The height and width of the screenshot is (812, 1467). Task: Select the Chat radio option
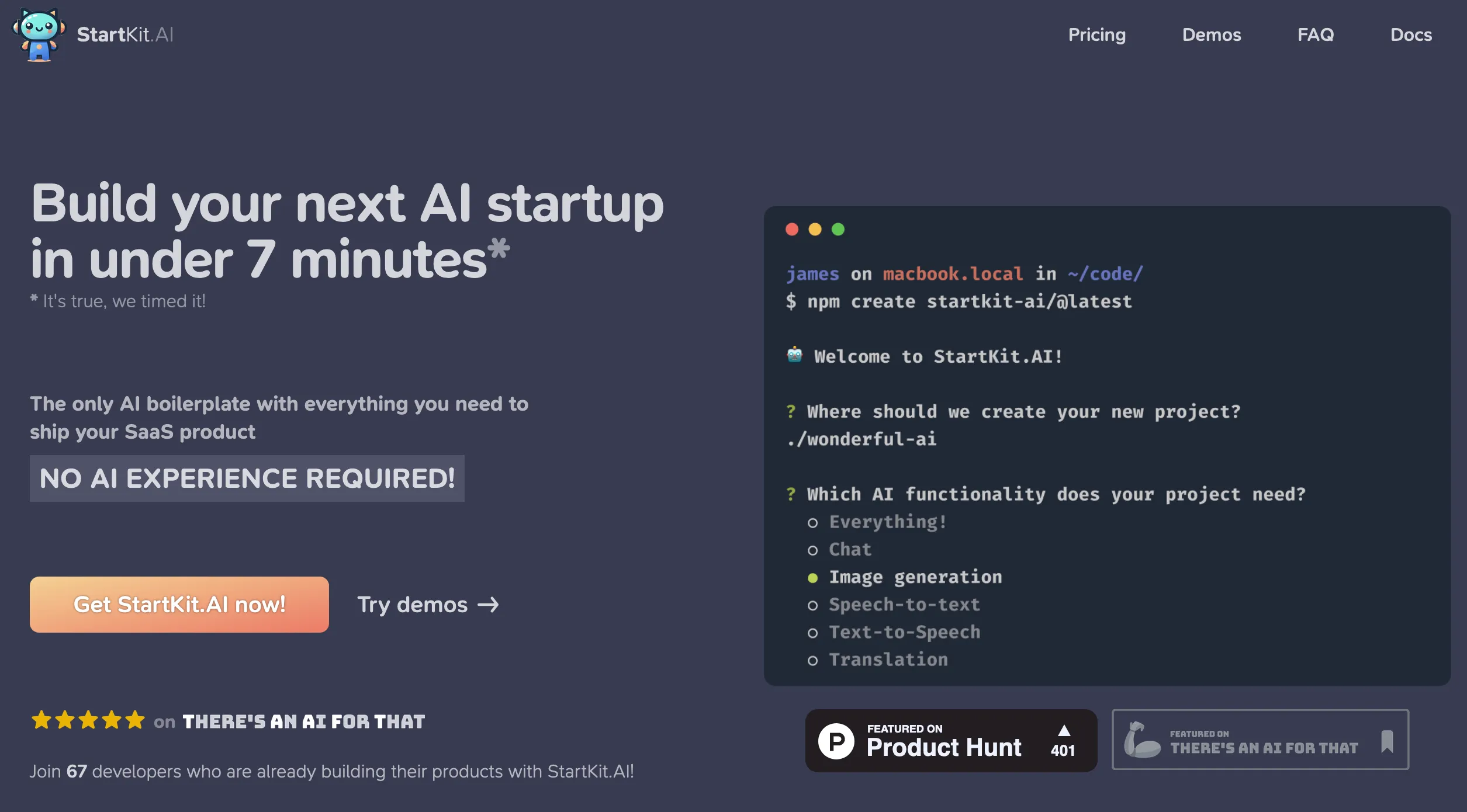[x=812, y=550]
